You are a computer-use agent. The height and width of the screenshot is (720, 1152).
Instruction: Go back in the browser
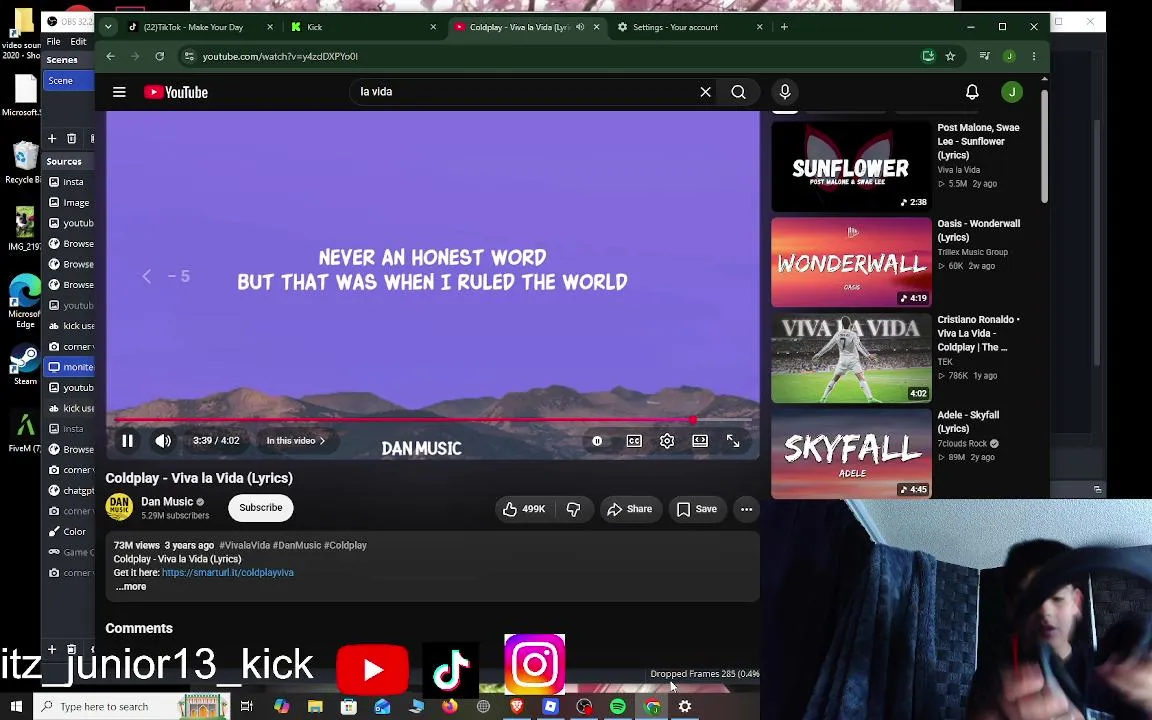pos(110,56)
